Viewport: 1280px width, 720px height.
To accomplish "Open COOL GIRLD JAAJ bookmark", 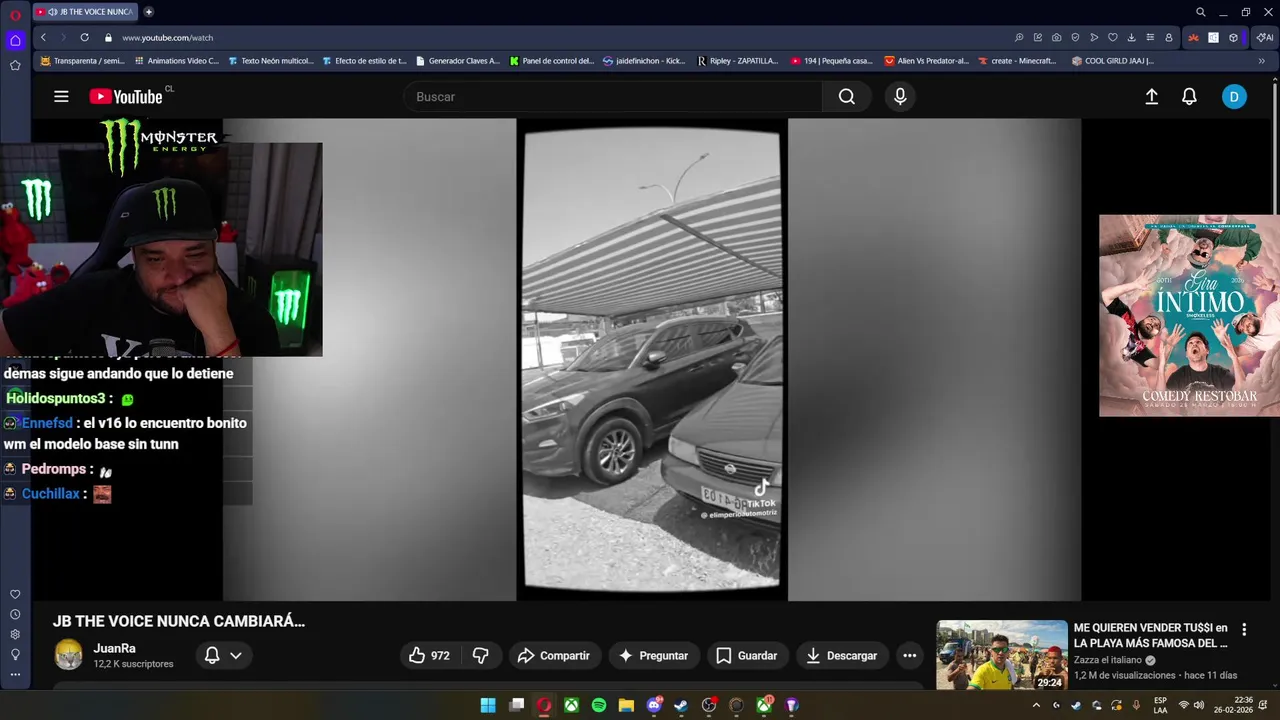I will (x=1112, y=61).
